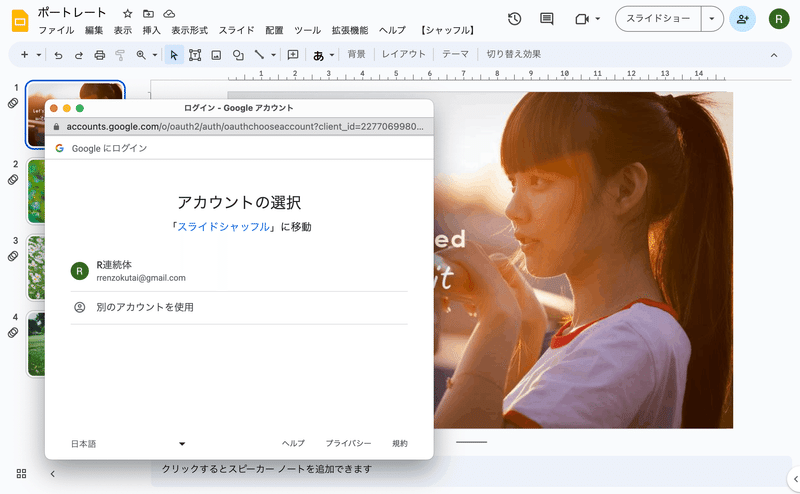The height and width of the screenshot is (494, 800).
Task: Open the share people icon button
Action: point(742,19)
